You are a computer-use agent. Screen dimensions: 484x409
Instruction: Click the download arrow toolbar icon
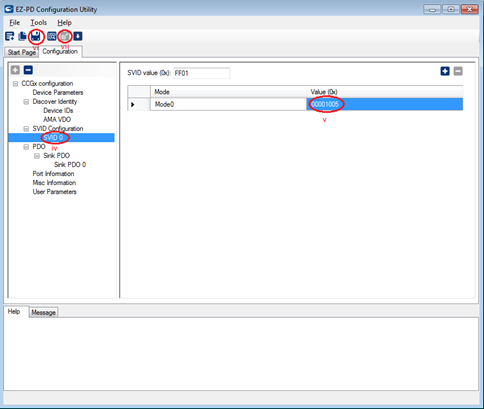[78, 36]
